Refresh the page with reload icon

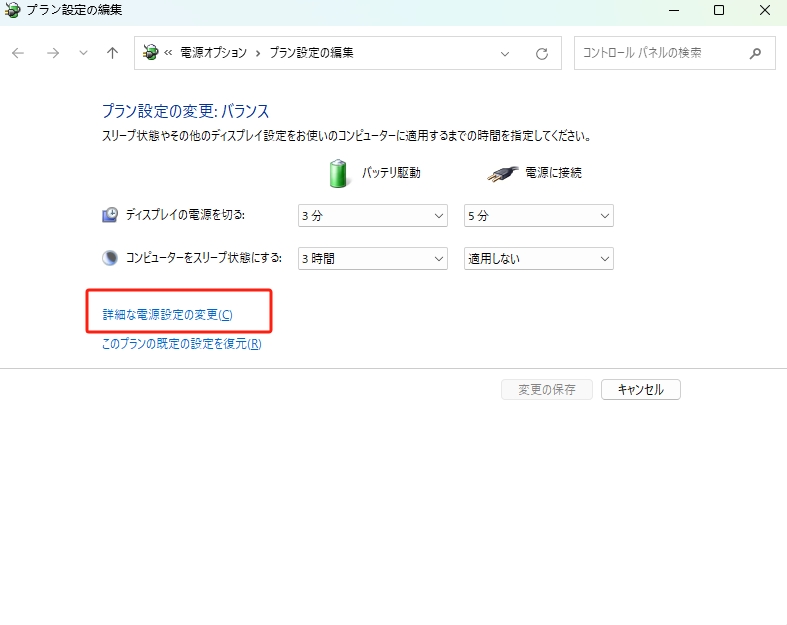pyautogui.click(x=542, y=54)
